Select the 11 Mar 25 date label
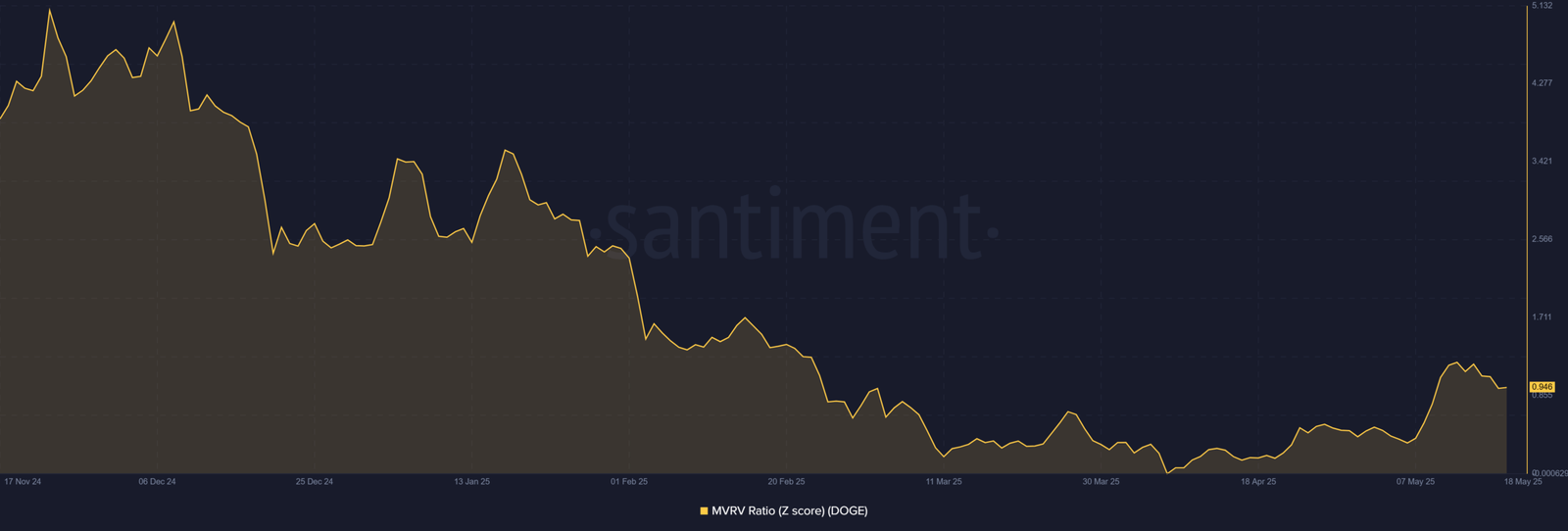1568x531 pixels. pyautogui.click(x=944, y=482)
